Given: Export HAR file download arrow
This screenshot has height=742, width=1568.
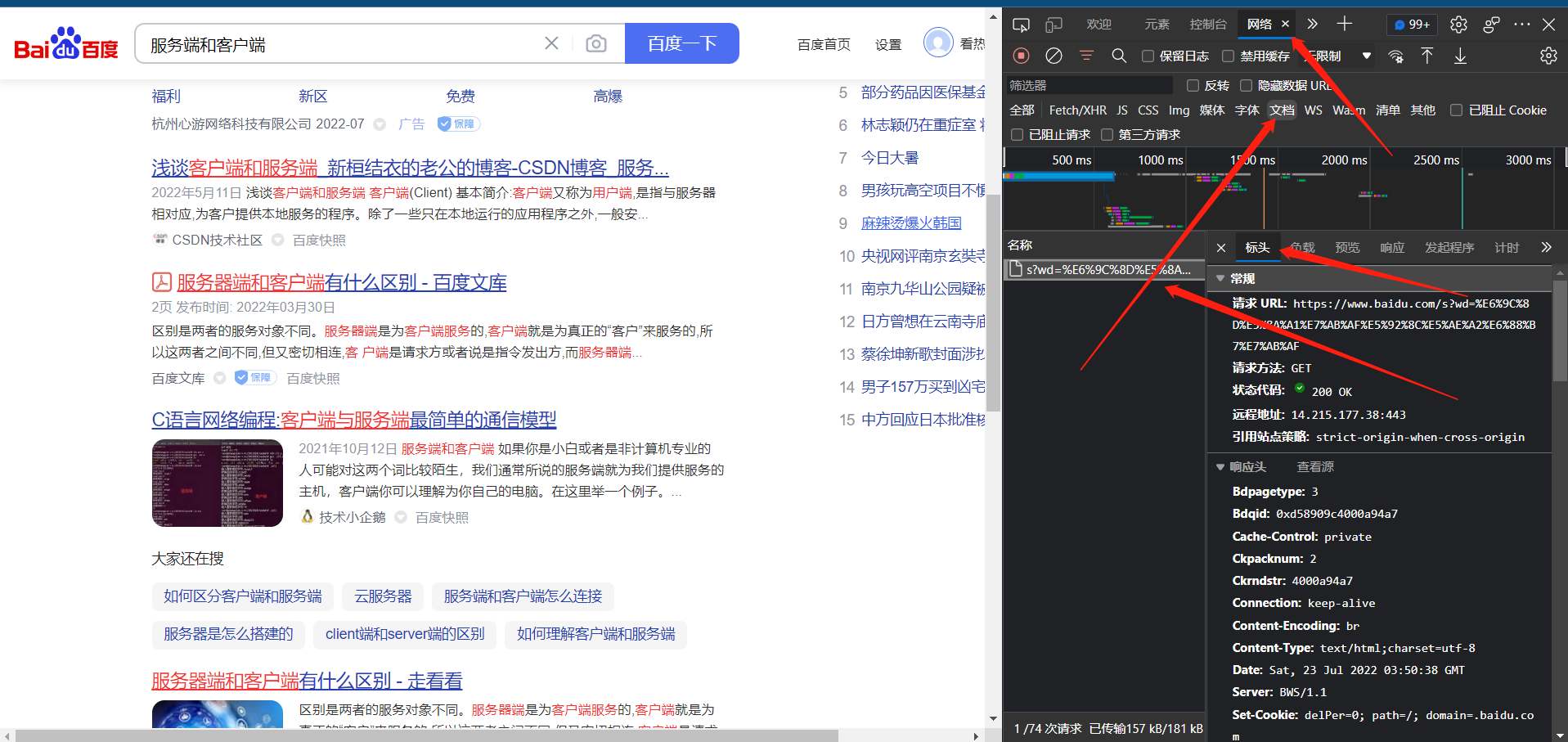Looking at the screenshot, I should pos(1460,56).
